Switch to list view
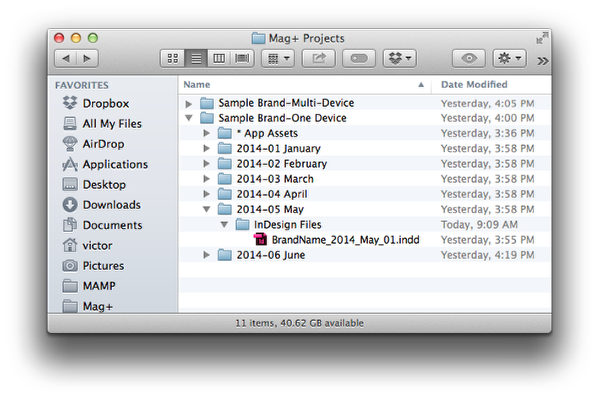Screen dimensions: 600x400 coord(196,59)
